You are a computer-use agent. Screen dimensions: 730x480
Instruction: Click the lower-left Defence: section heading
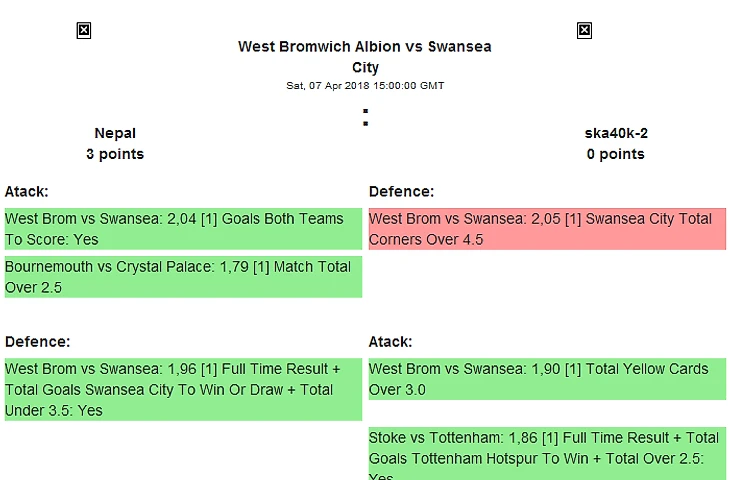click(x=37, y=341)
